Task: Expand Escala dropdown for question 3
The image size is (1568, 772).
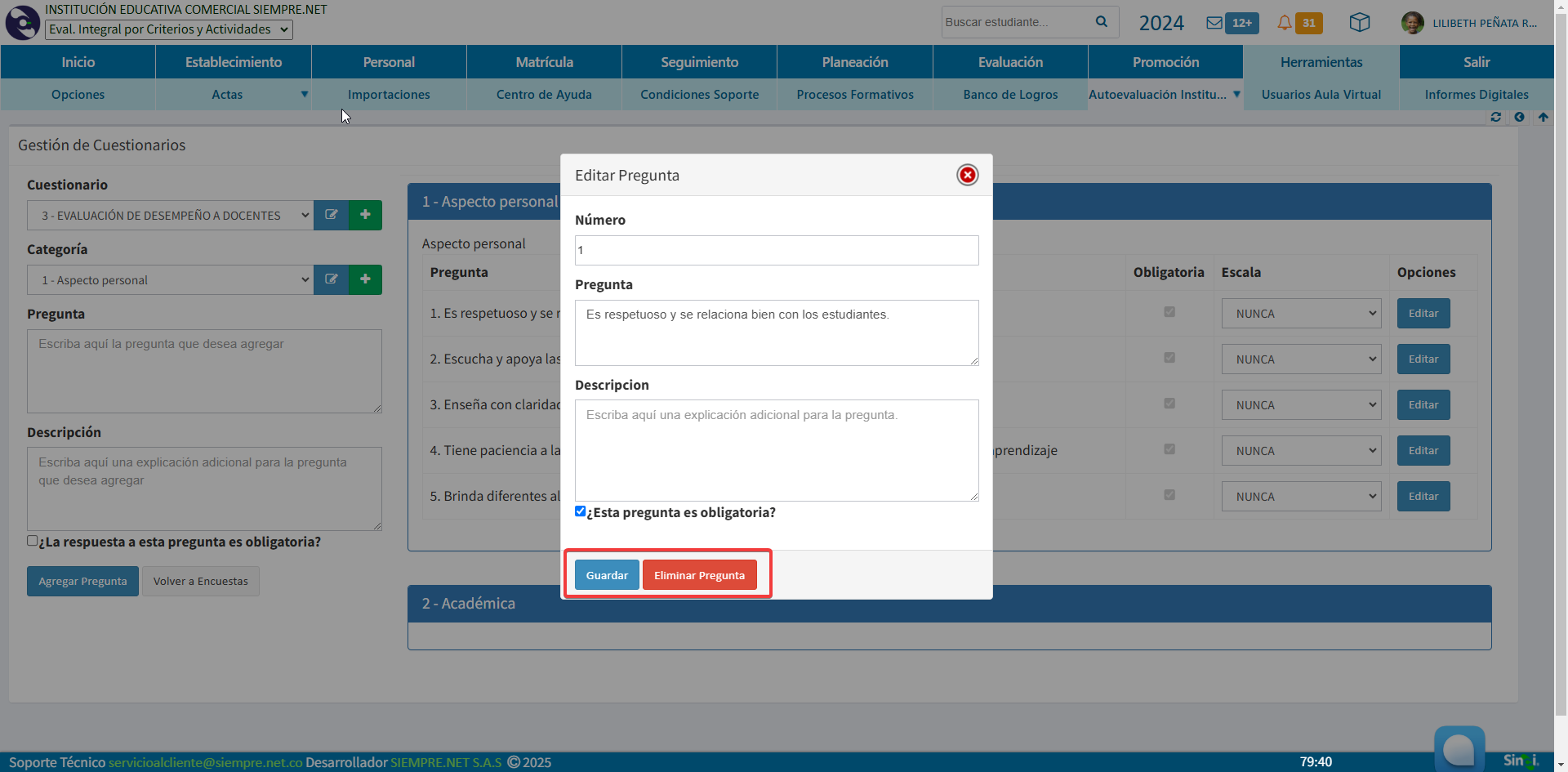Action: 1301,405
